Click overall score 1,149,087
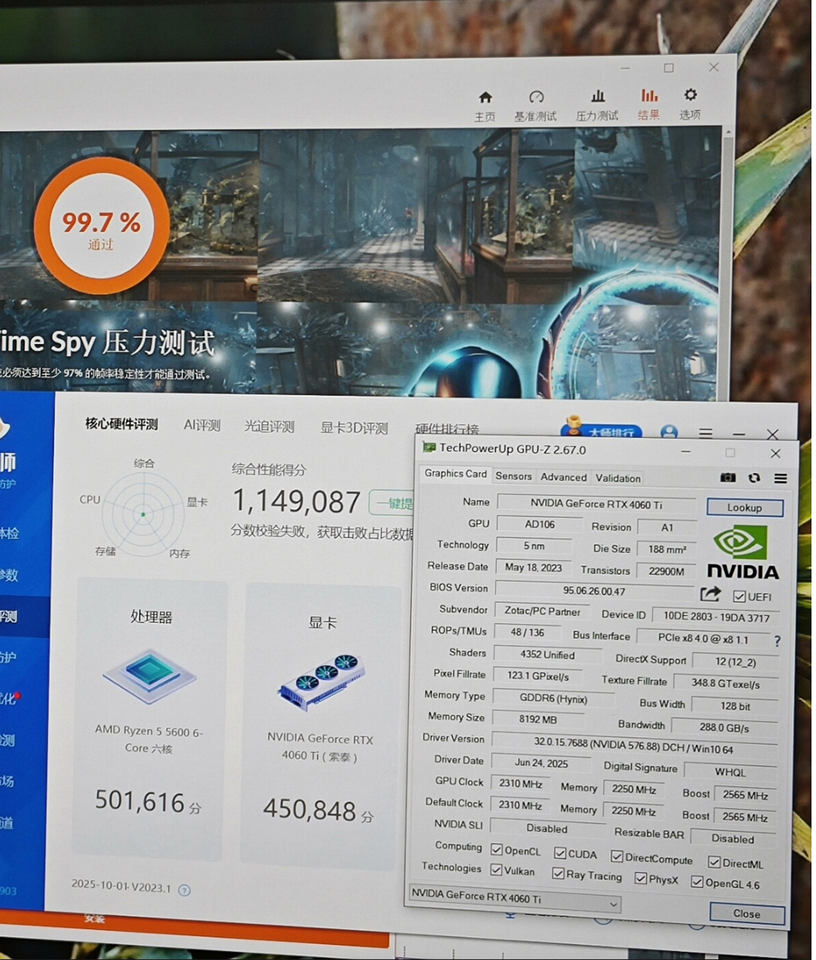This screenshot has height=960, width=816. 296,502
